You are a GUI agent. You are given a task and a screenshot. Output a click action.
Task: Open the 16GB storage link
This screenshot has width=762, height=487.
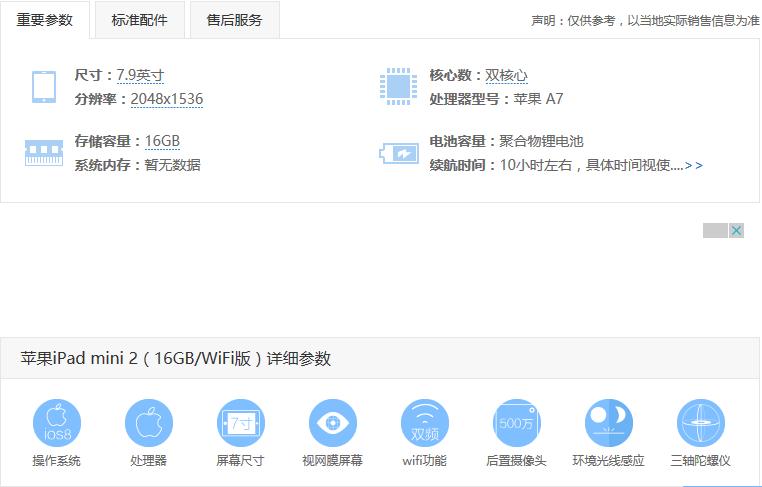(x=162, y=141)
